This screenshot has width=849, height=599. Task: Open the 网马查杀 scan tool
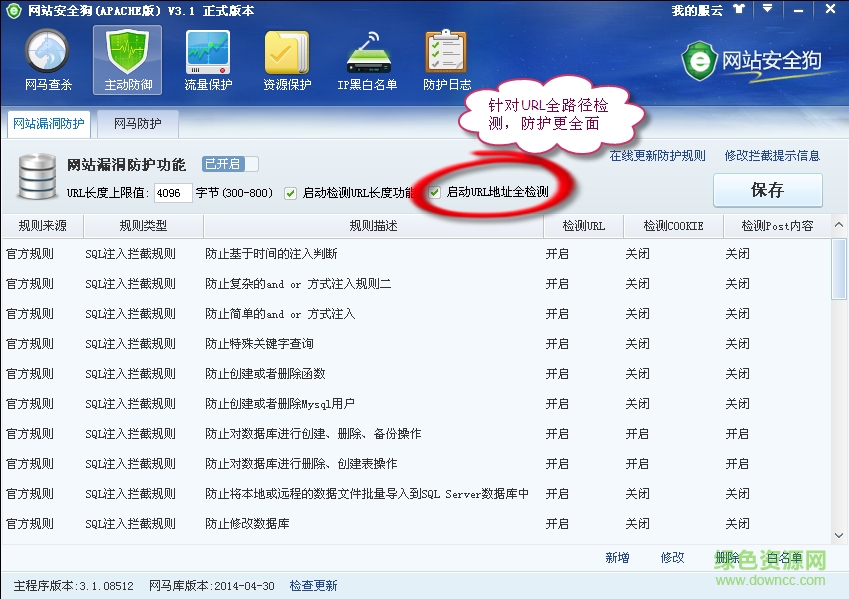46,60
